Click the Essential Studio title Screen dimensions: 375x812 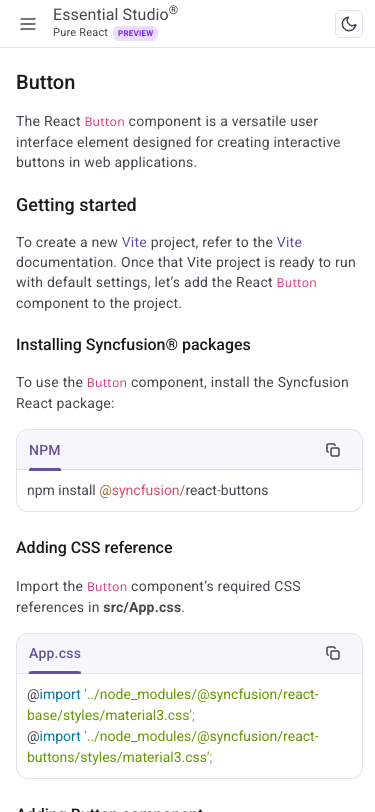tap(115, 14)
